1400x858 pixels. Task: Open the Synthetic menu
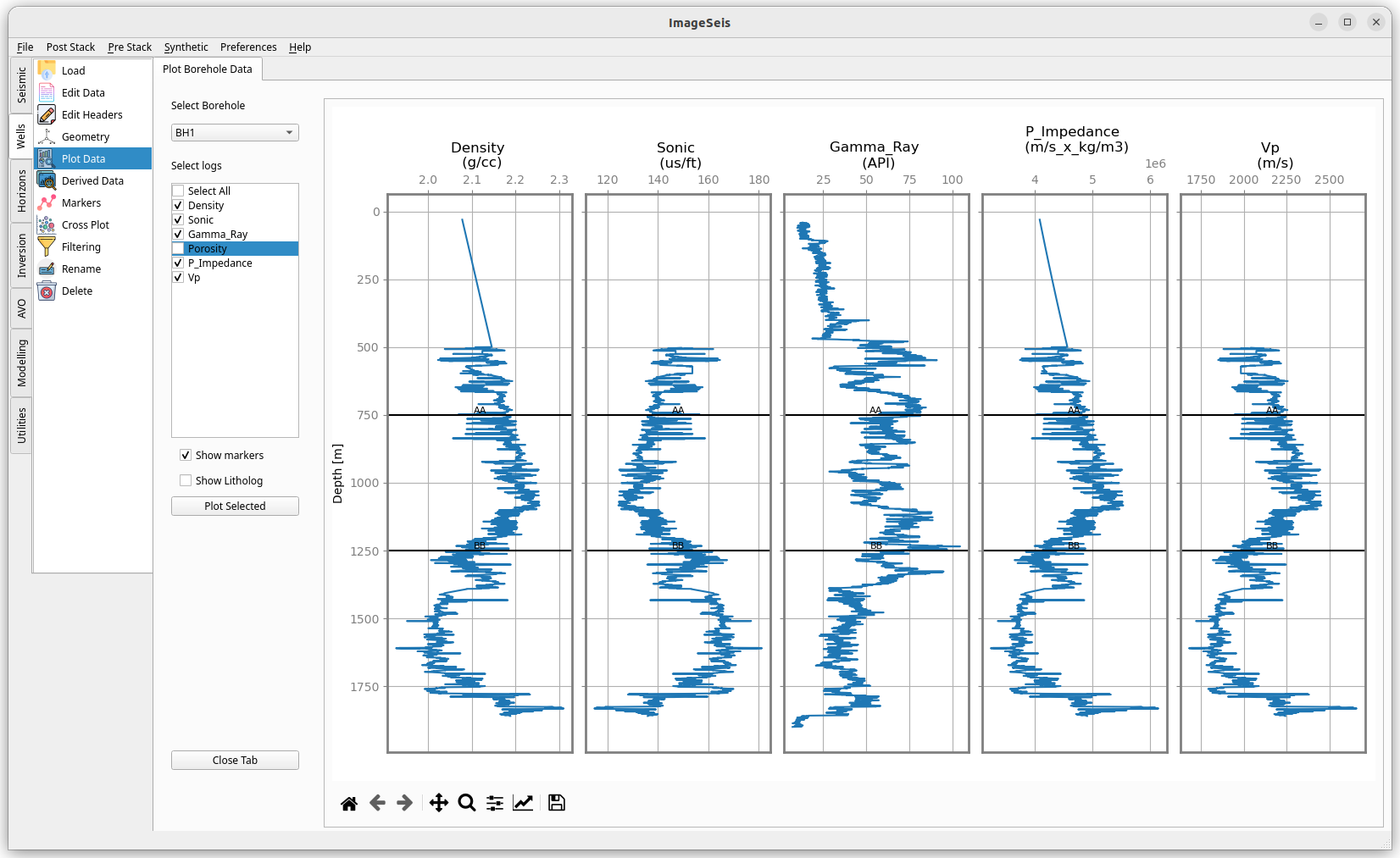[186, 47]
